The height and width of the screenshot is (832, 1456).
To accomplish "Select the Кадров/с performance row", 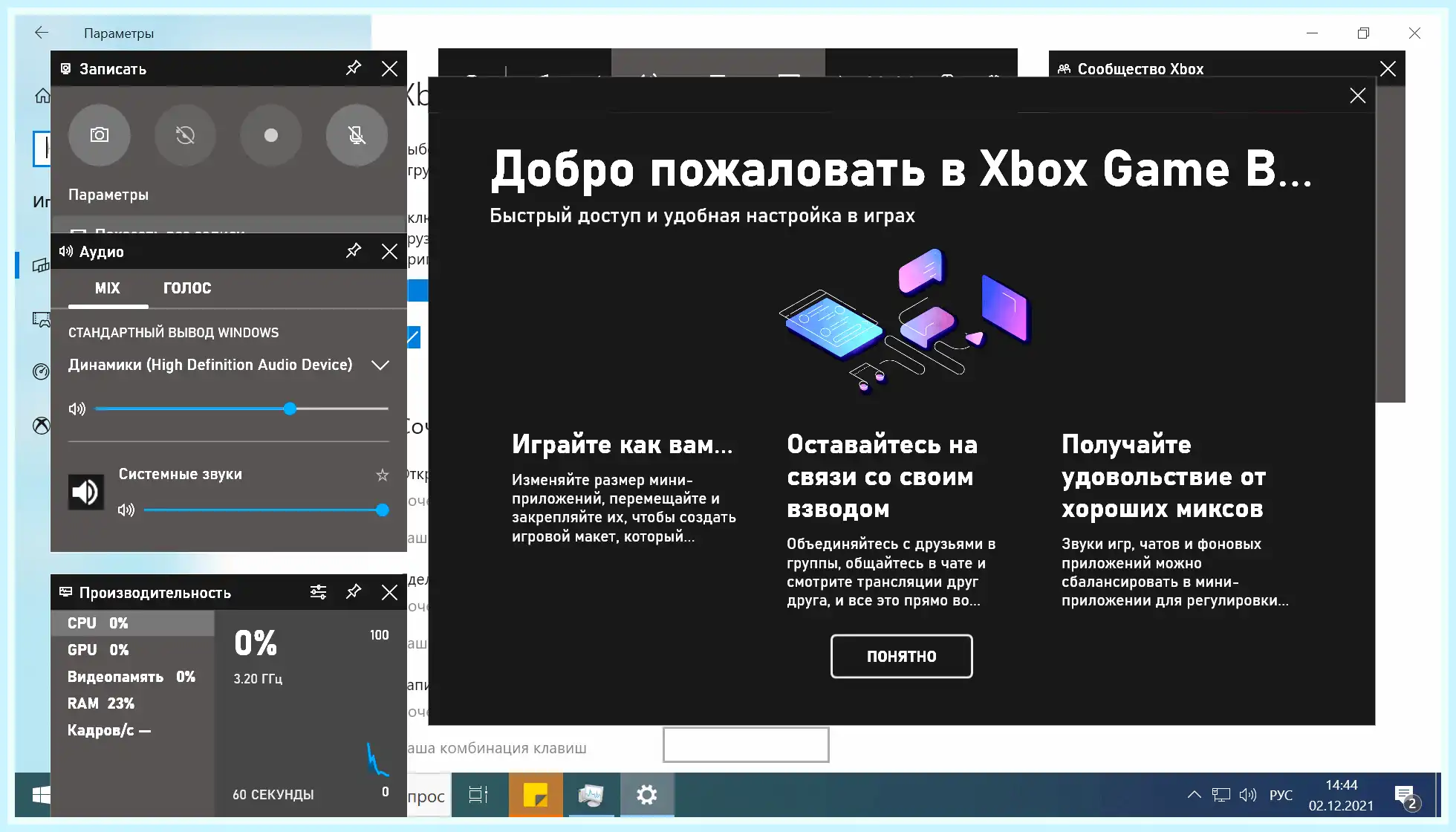I will [132, 730].
